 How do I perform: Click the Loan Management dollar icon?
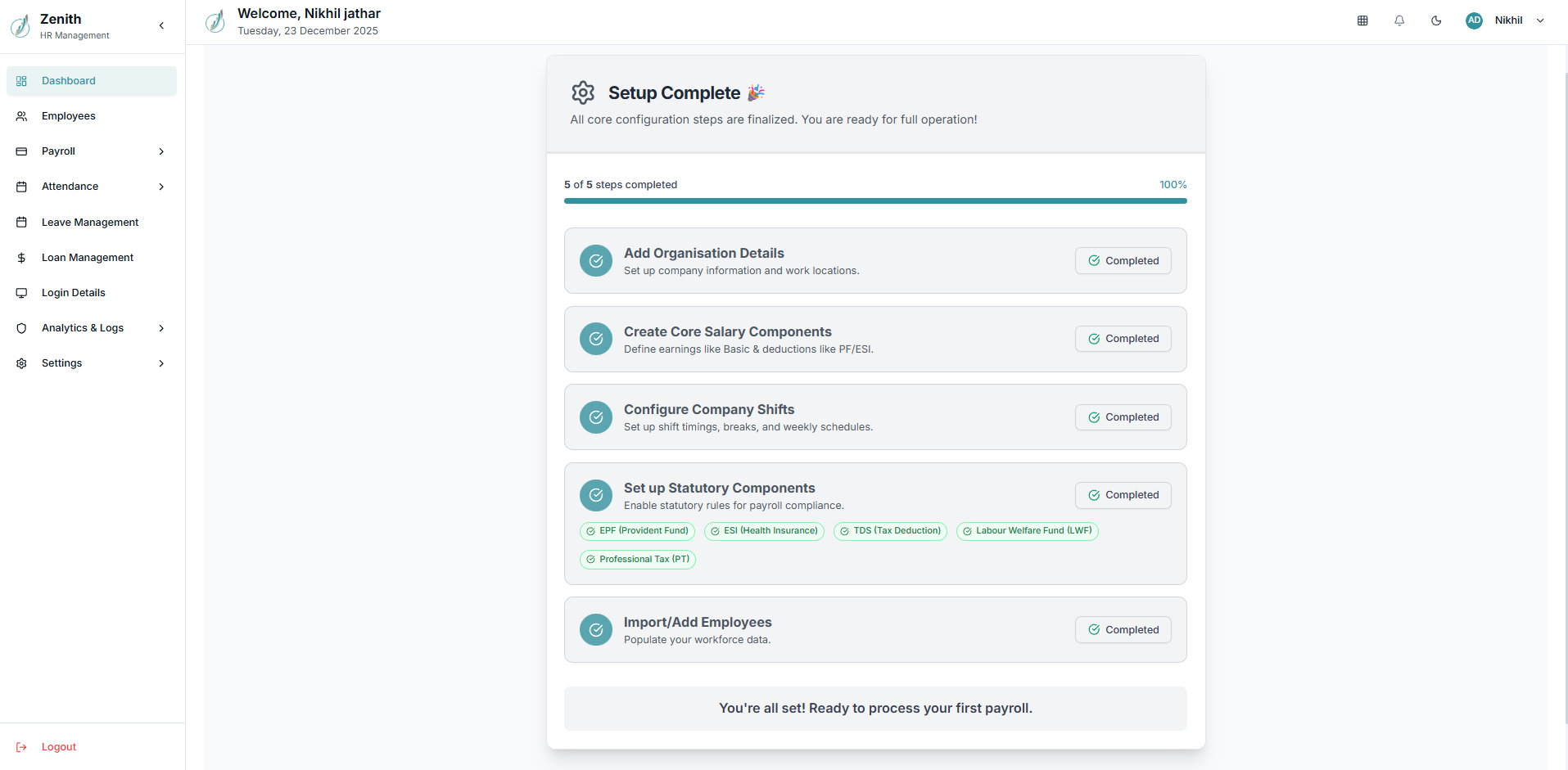pyautogui.click(x=22, y=258)
